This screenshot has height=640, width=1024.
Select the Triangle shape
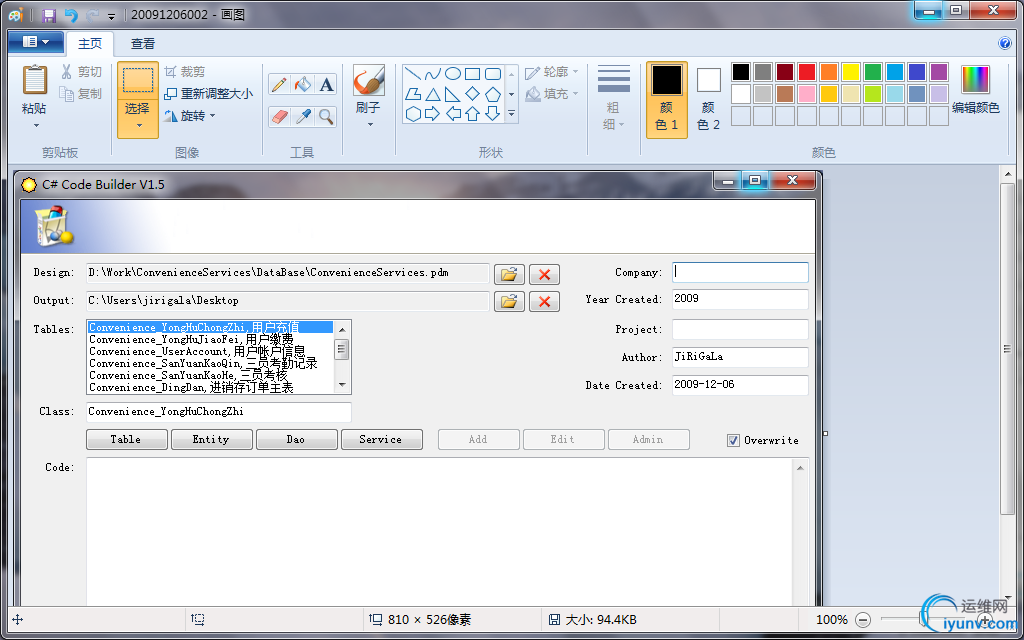pyautogui.click(x=432, y=95)
